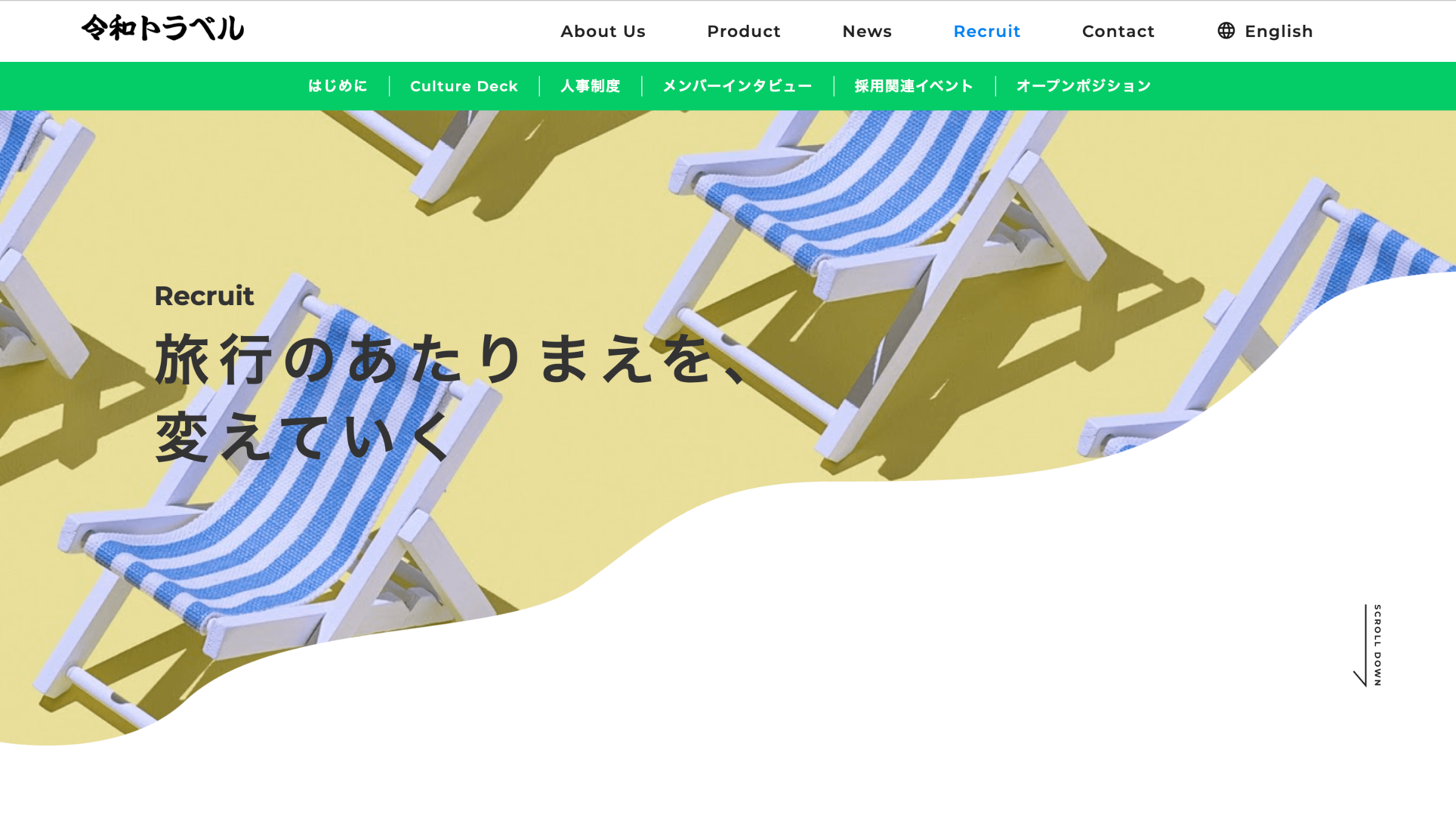Click the はじめに sub-navigation tab
The image size is (1456, 825).
[x=337, y=86]
